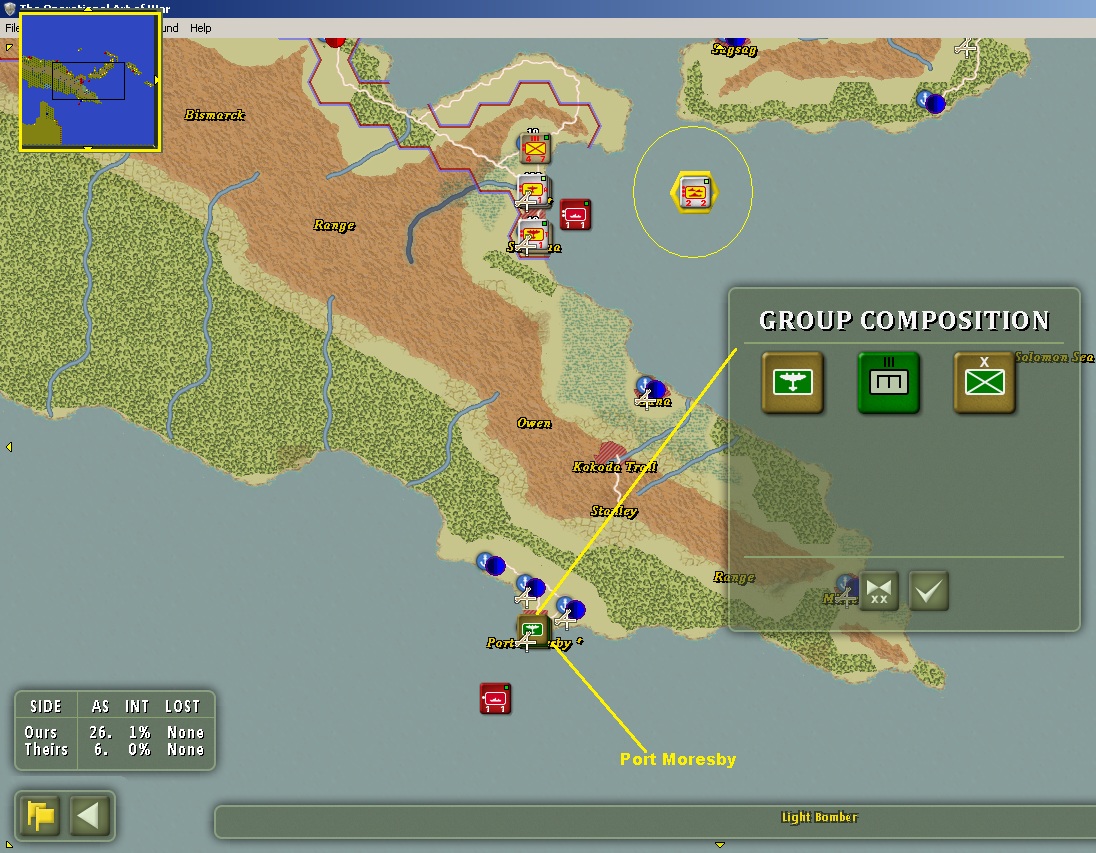1096x853 pixels.
Task: Click the Owen map label
Action: (534, 423)
